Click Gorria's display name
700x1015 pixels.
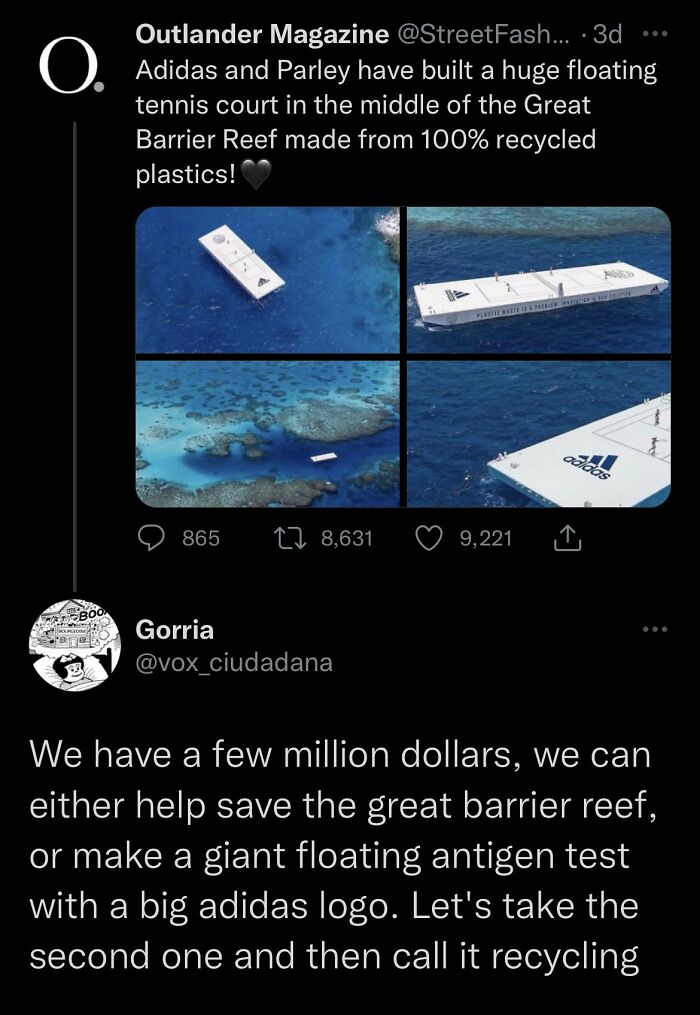175,630
